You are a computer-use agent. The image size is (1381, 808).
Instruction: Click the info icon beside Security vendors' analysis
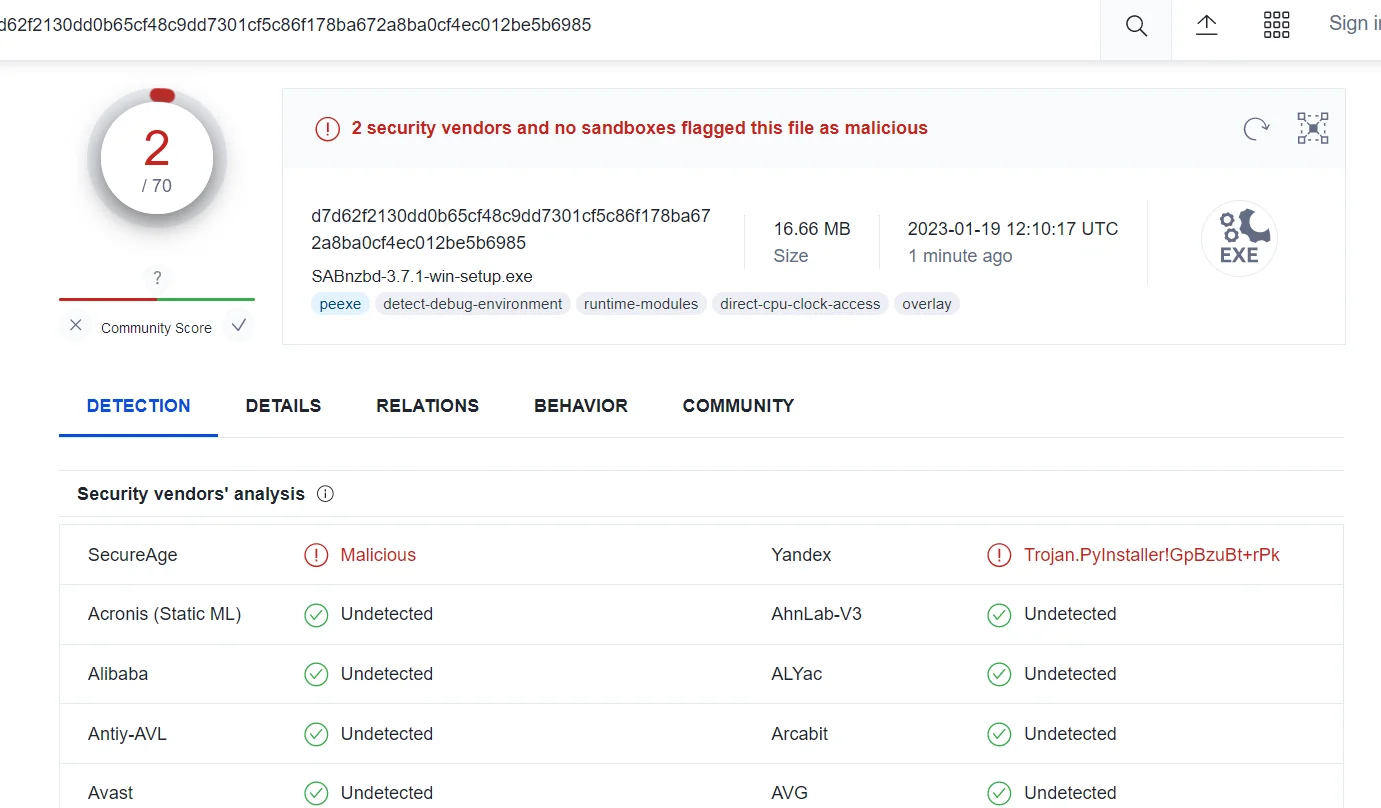tap(325, 493)
